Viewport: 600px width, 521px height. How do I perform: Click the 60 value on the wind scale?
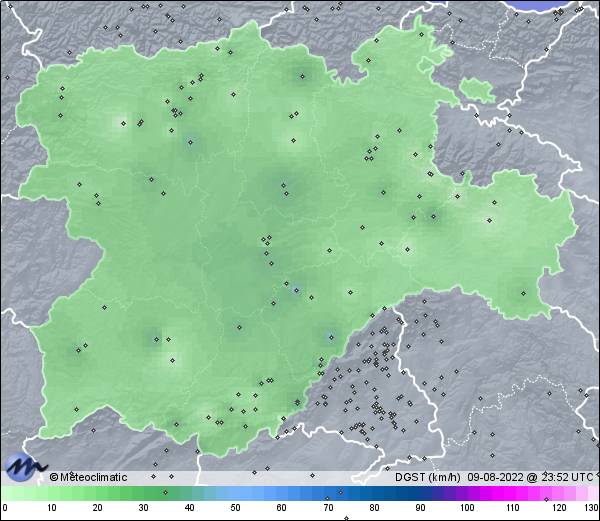coord(282,508)
